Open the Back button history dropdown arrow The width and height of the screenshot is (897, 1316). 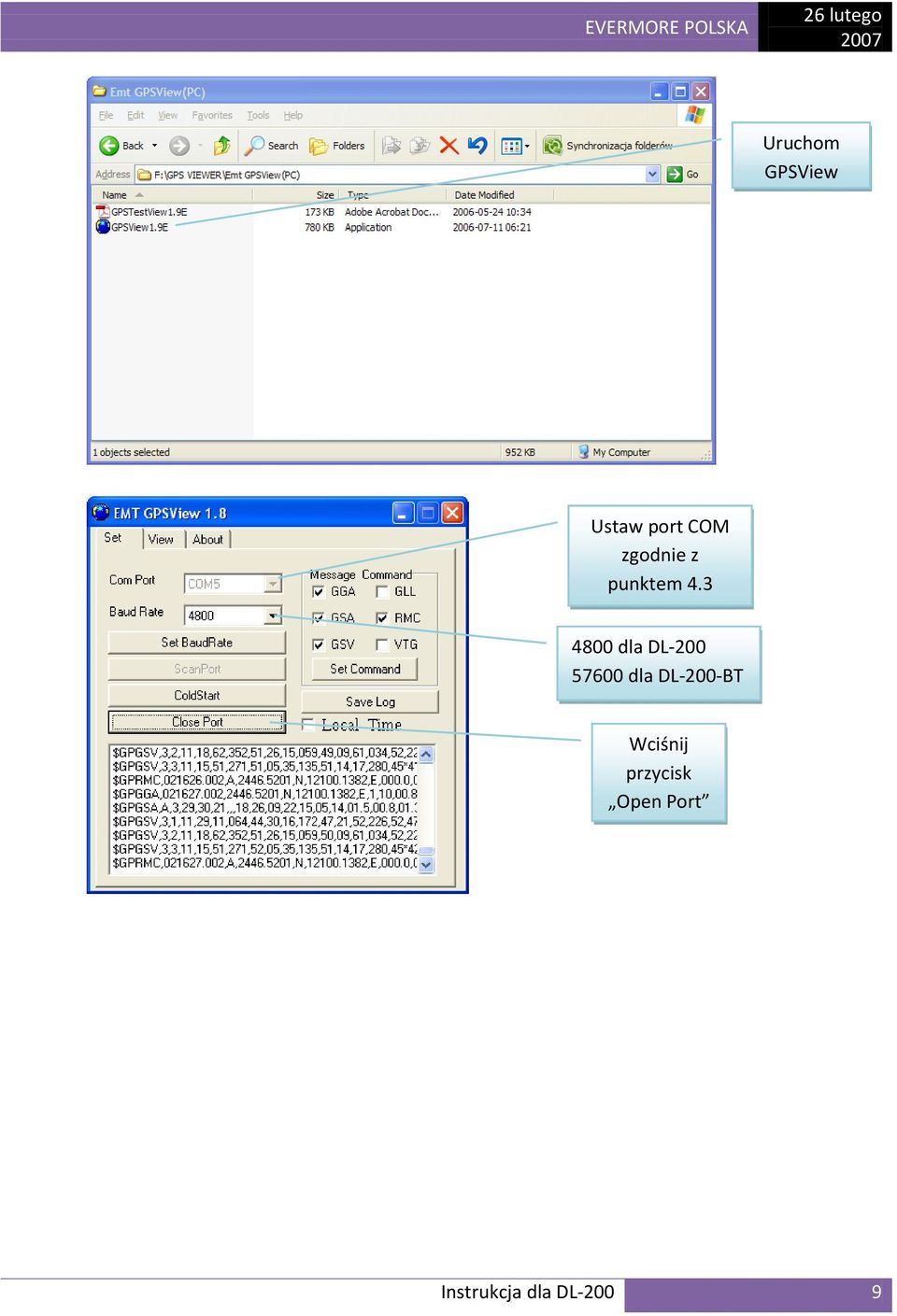pos(155,146)
